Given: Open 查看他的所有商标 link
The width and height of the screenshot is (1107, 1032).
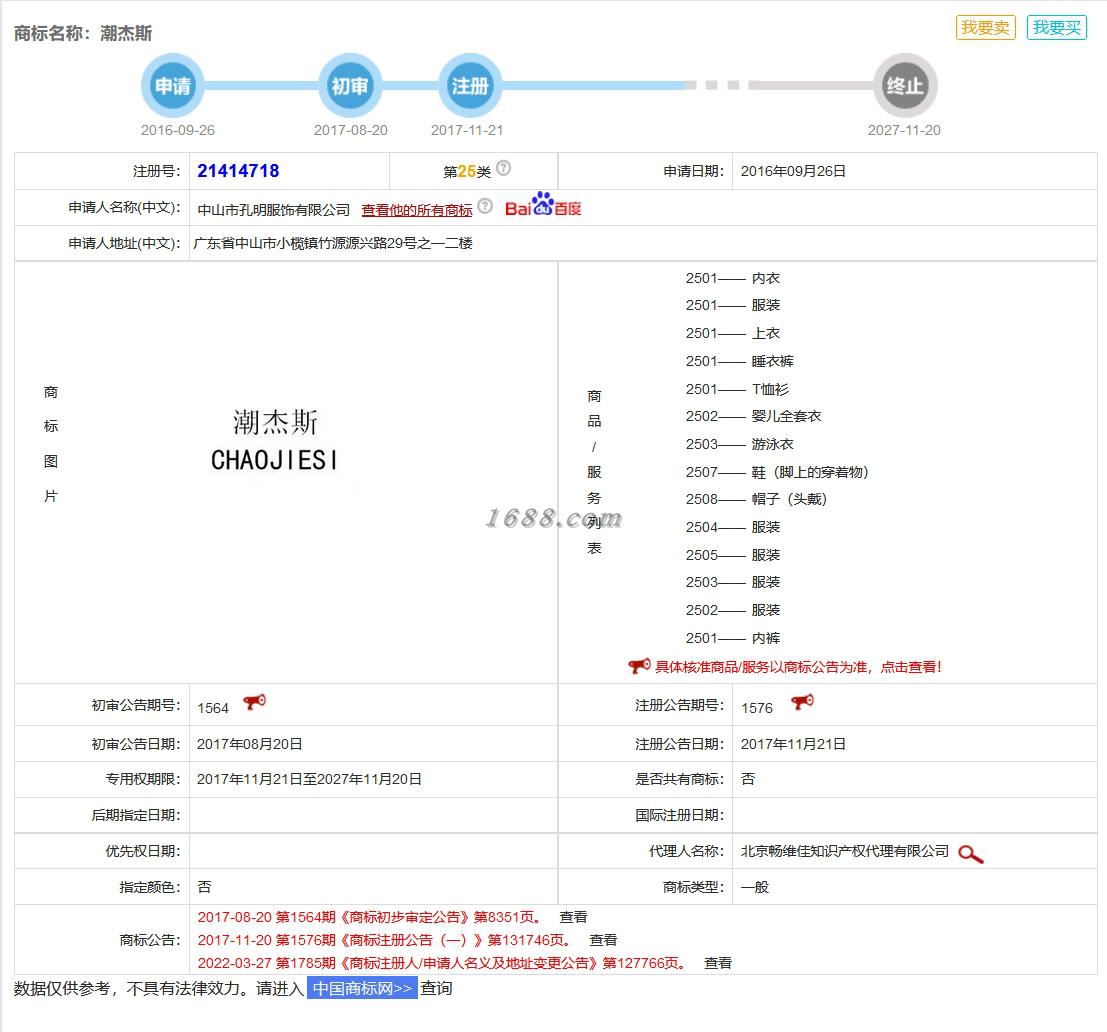Looking at the screenshot, I should (x=417, y=210).
